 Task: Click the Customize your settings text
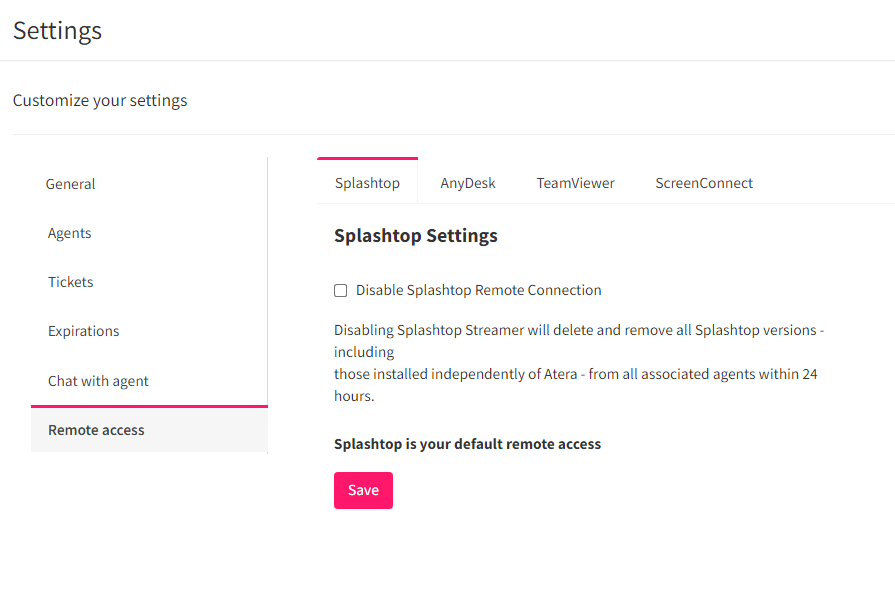(100, 100)
